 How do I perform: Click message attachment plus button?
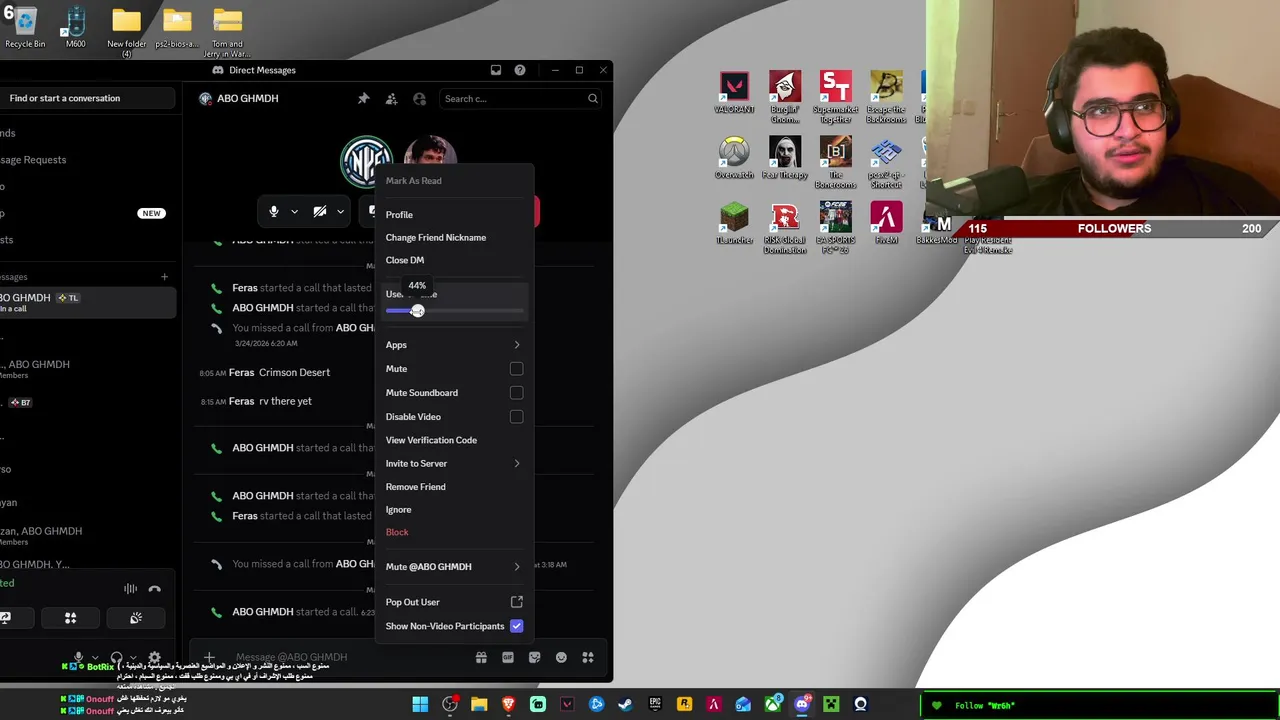pyautogui.click(x=209, y=657)
